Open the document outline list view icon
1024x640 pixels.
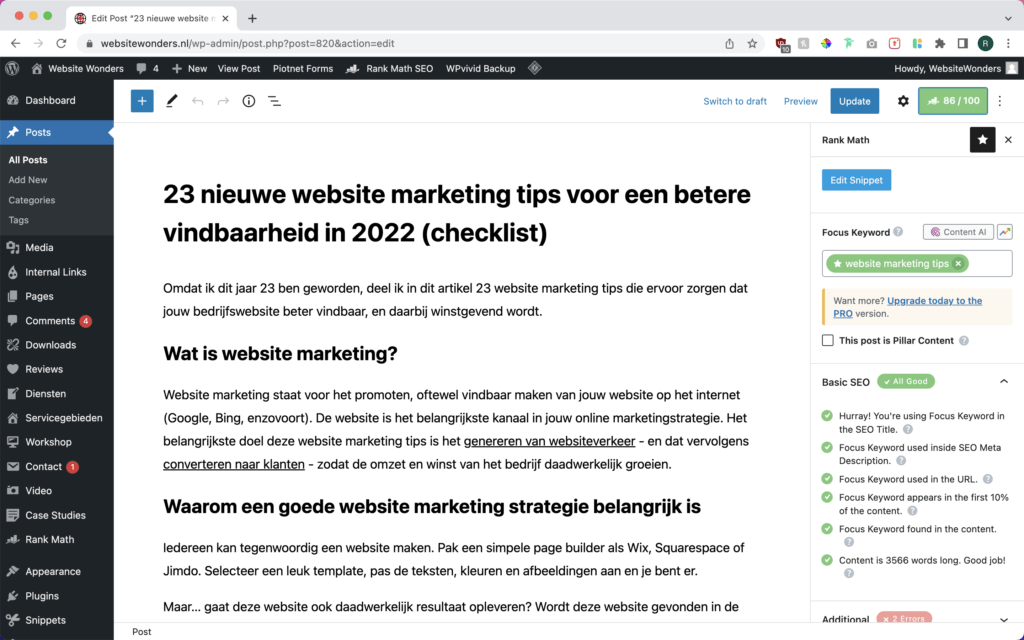coord(274,101)
